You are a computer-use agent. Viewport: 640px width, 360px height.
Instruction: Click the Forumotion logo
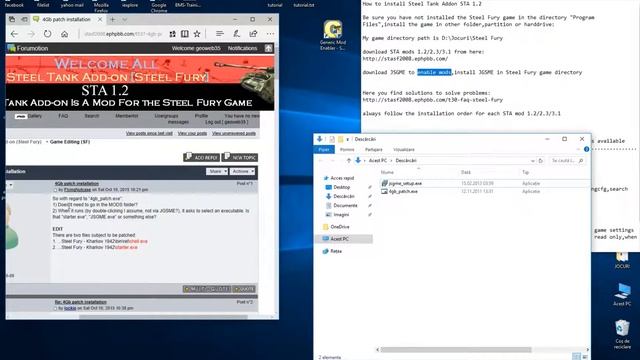[28, 48]
